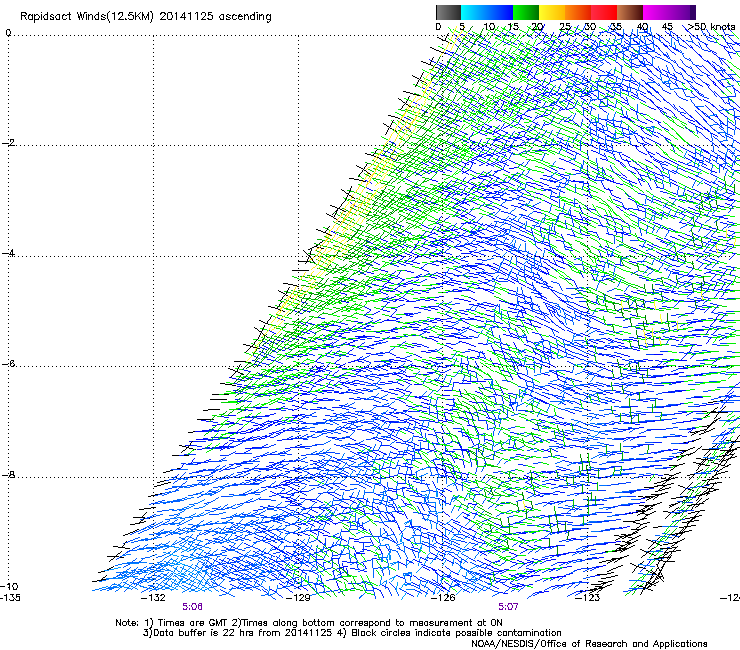740x650 pixels.
Task: Choose the magenta 40-45 knots legend color
Action: [656, 12]
